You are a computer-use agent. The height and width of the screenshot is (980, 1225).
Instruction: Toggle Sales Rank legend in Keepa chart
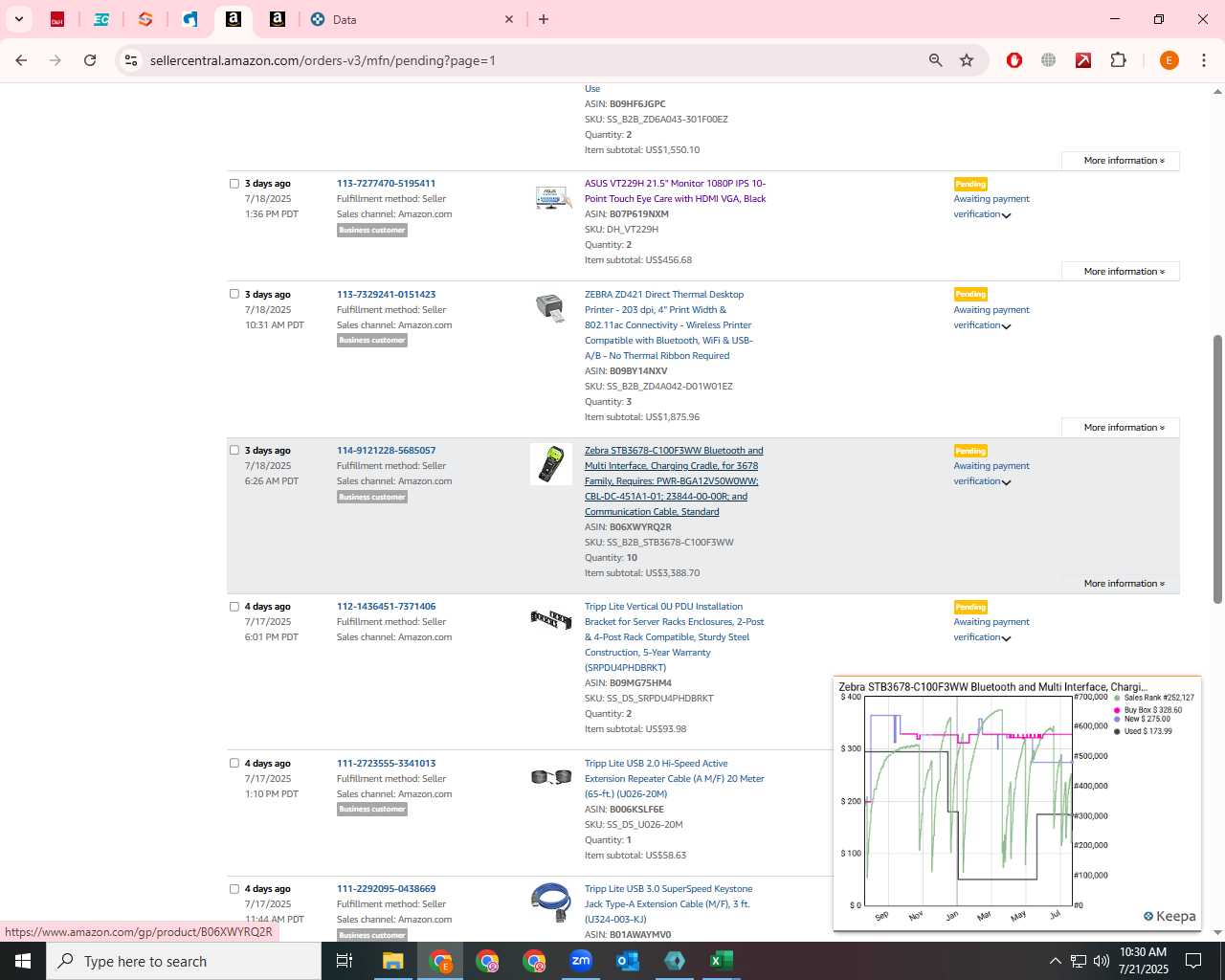(1153, 698)
